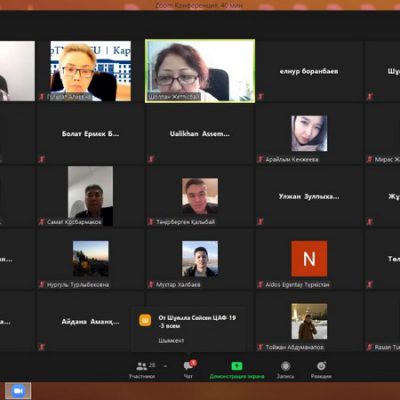
Task: Open the Чат panel with unread badge
Action: [188, 369]
